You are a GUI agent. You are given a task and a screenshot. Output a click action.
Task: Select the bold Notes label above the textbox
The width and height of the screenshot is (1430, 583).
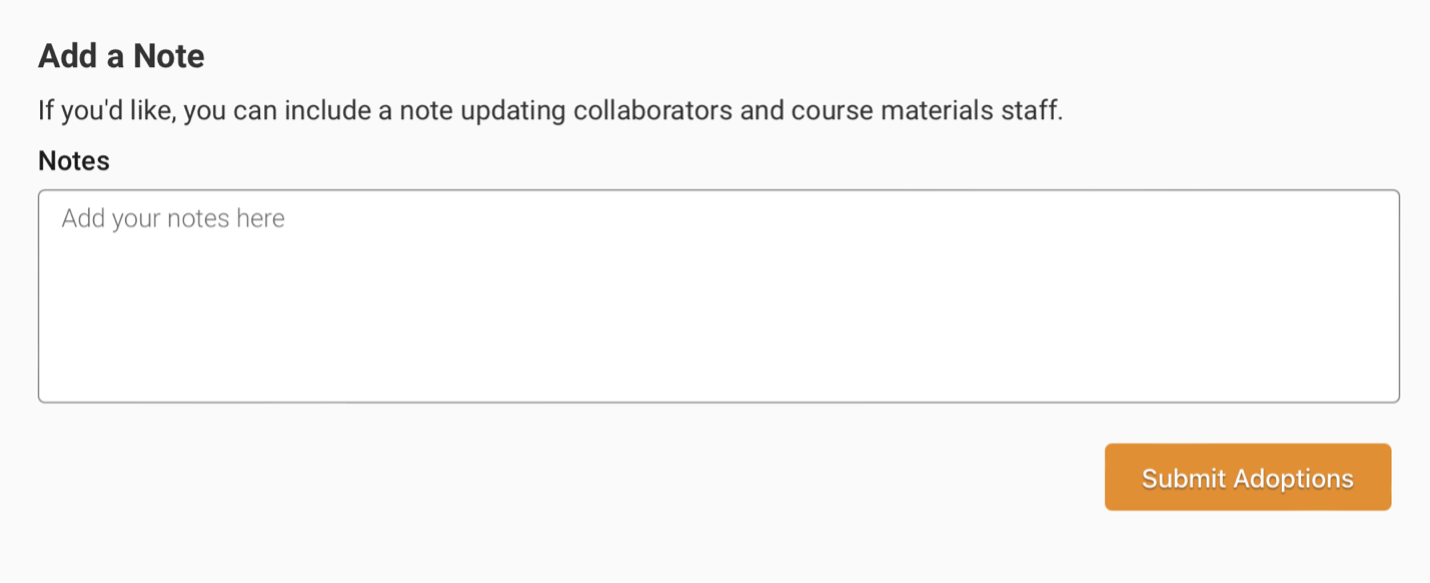(x=74, y=160)
